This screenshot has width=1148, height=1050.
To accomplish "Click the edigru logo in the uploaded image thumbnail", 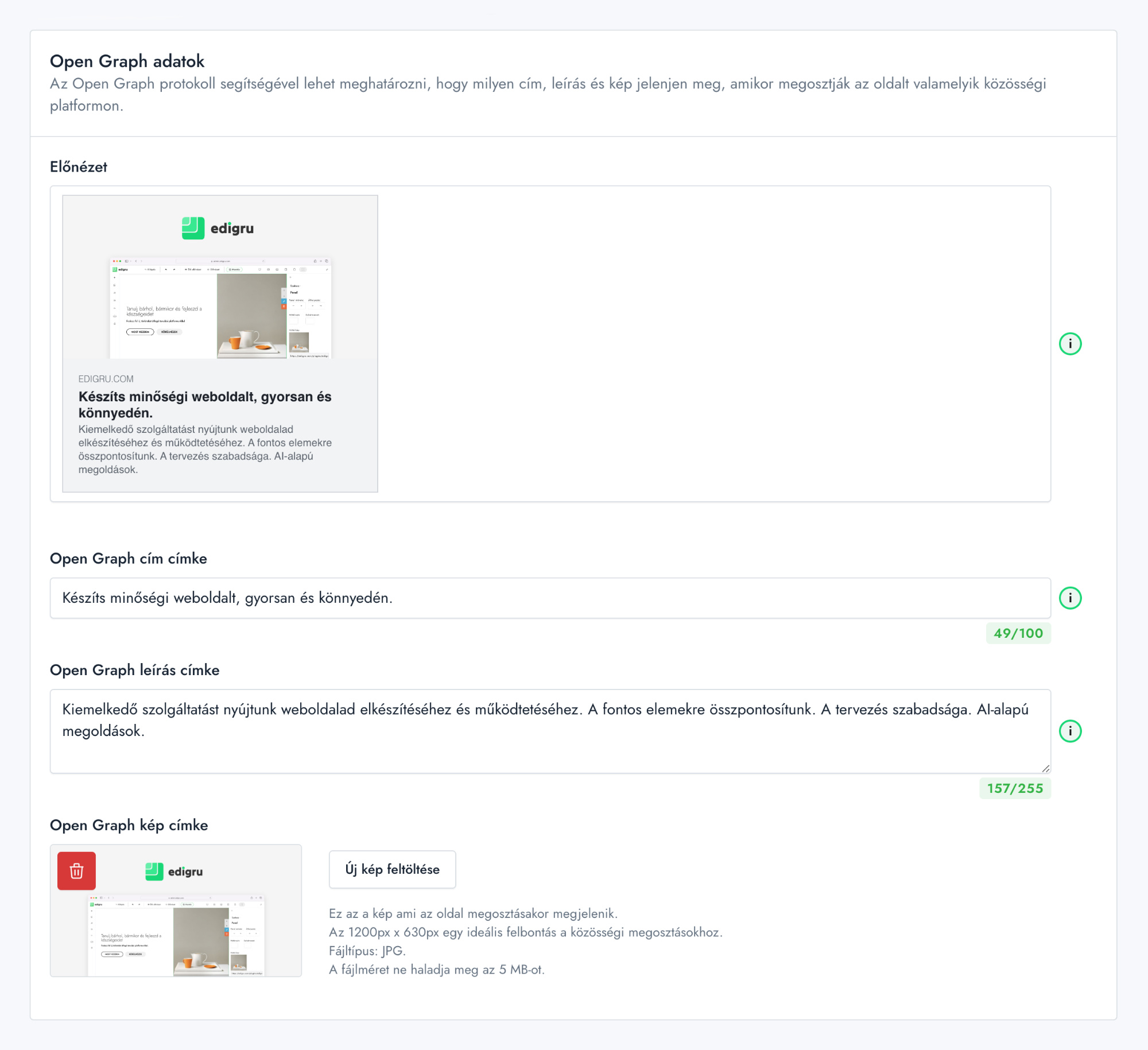I will [174, 871].
